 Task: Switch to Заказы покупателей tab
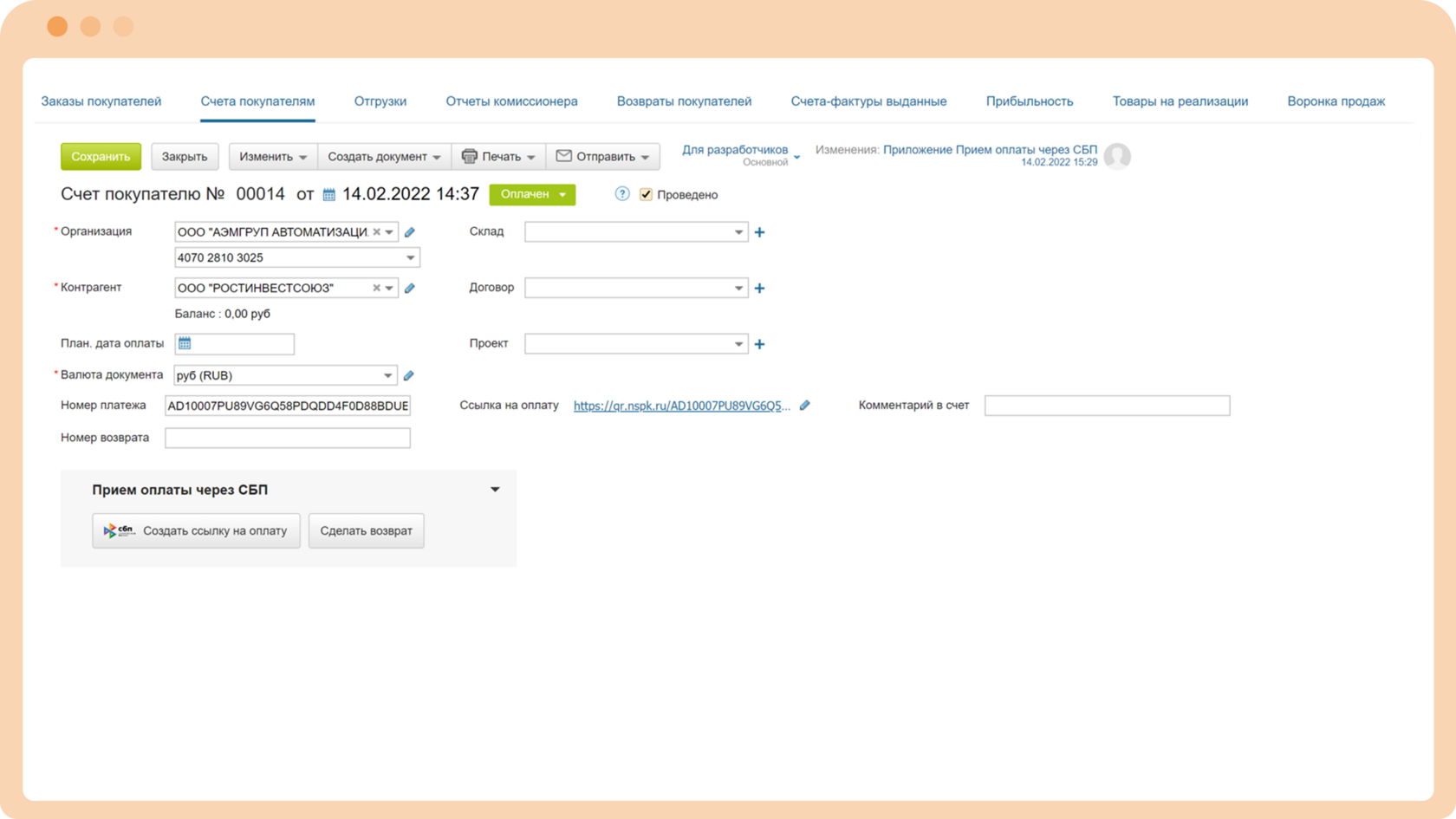click(x=101, y=101)
